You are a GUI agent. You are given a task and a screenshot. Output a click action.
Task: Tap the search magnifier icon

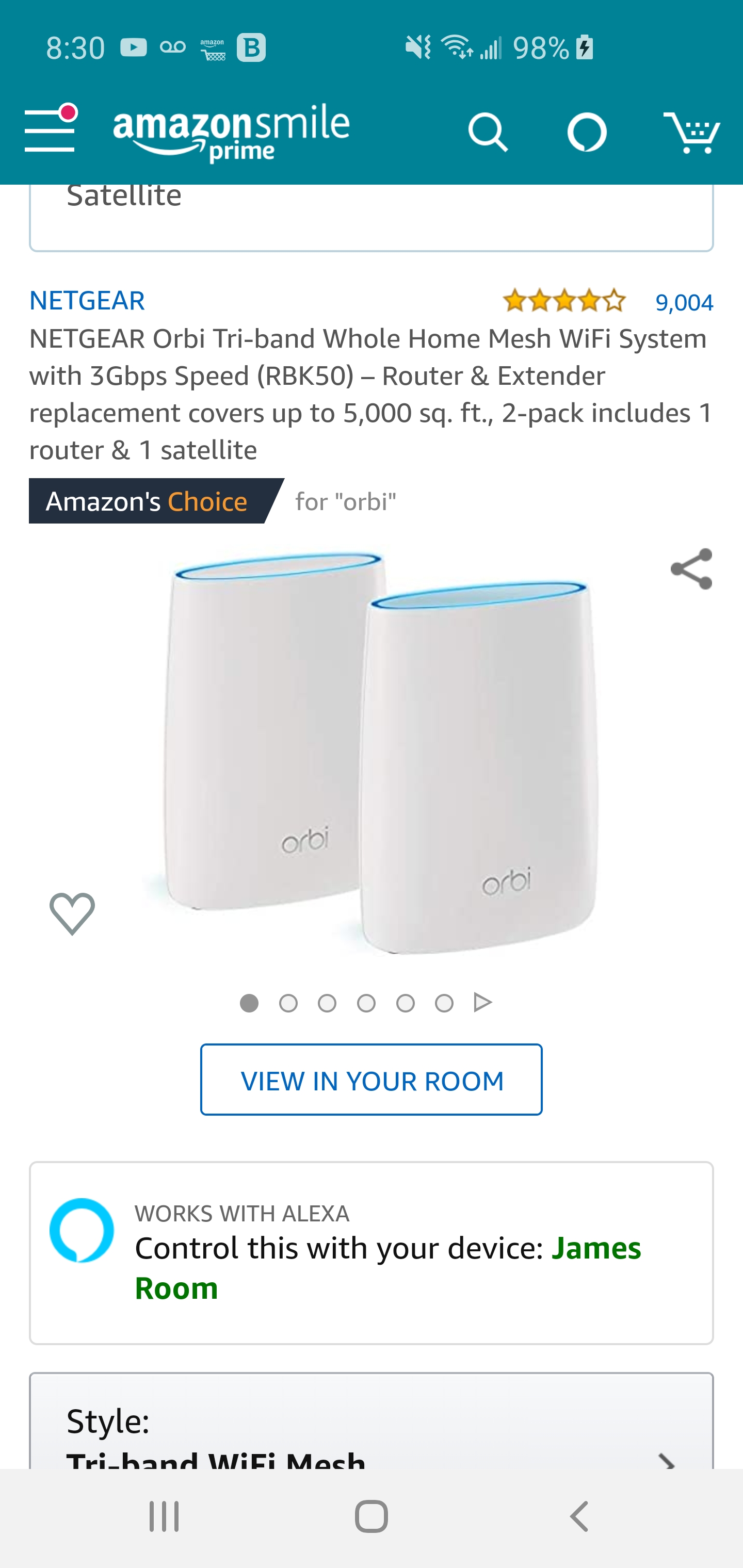click(487, 132)
